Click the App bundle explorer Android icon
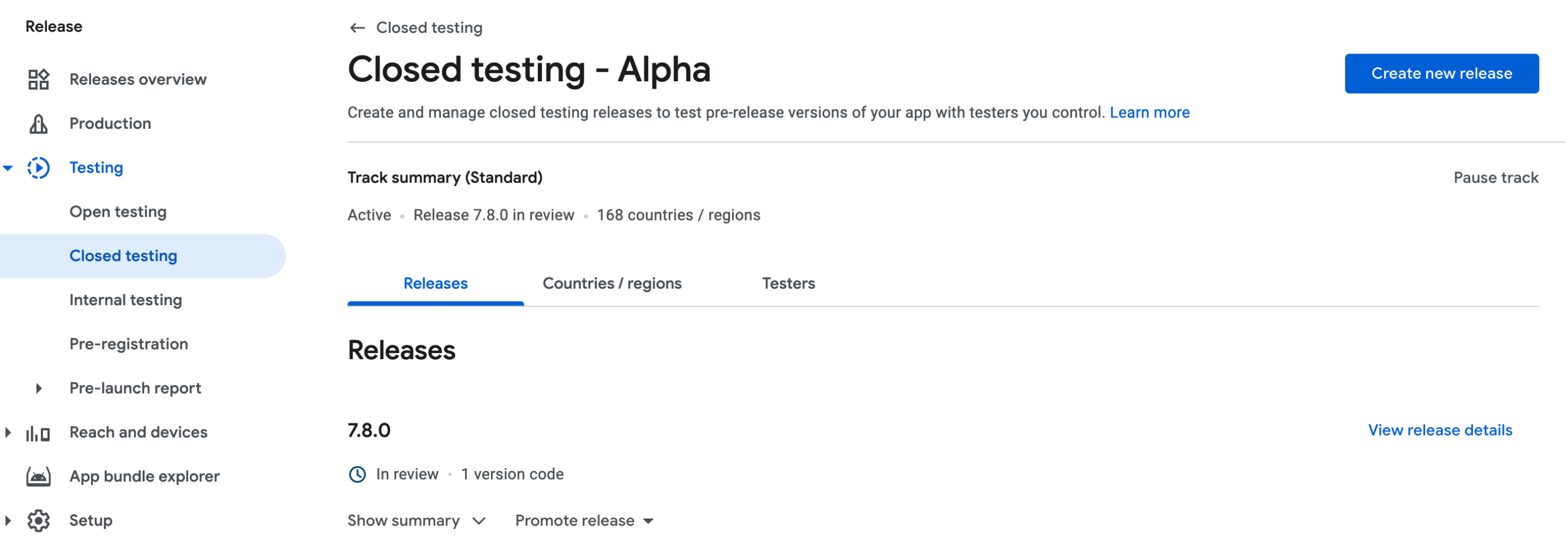The width and height of the screenshot is (1568, 560). coord(38,476)
